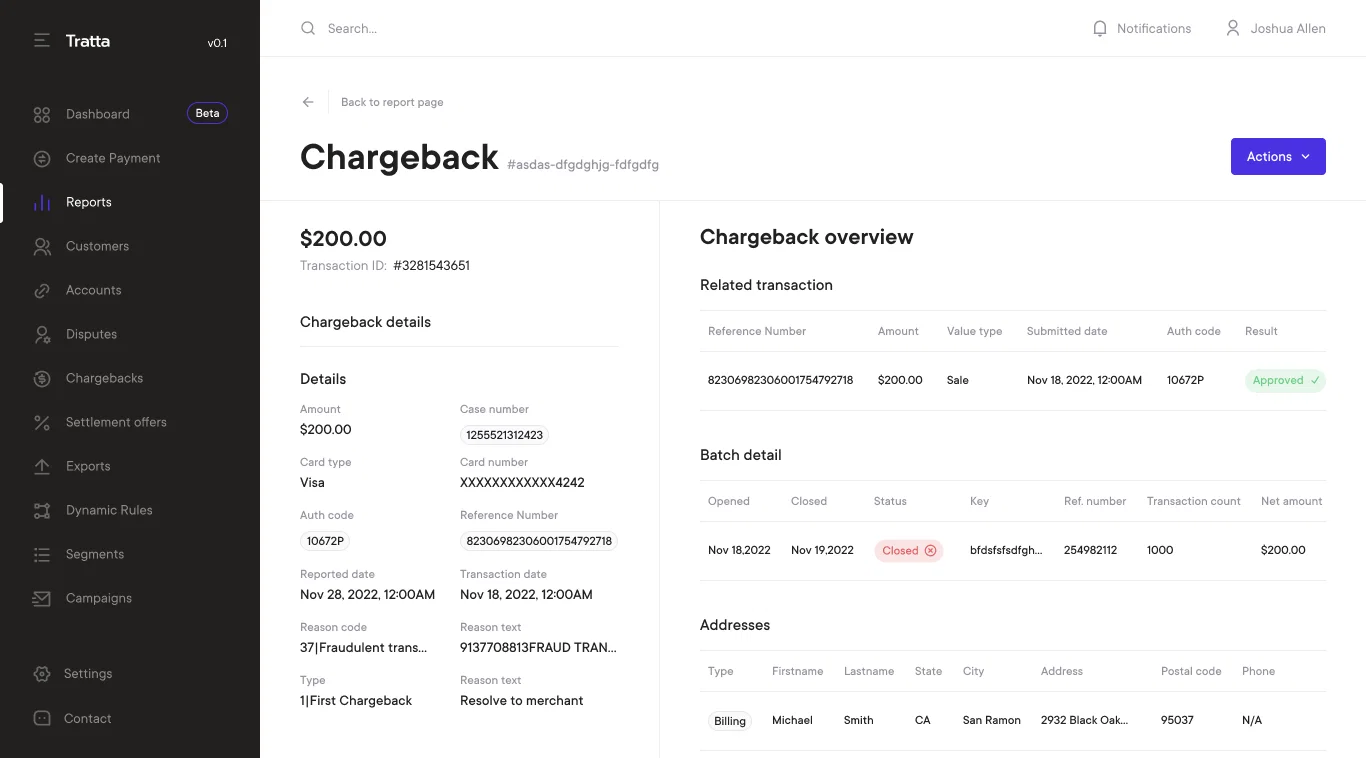Click the batch key bfdsfsfsdfgh value

(x=1006, y=550)
